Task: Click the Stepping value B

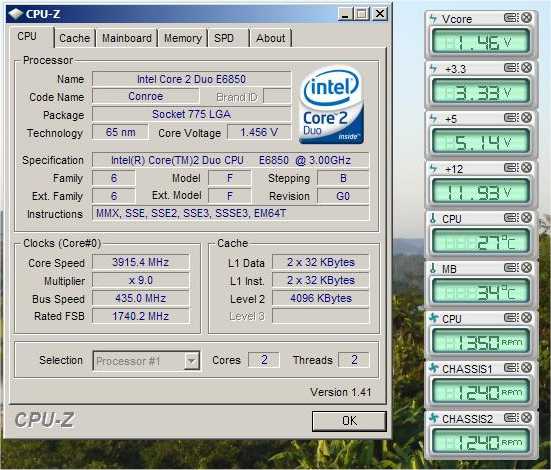Action: [343, 178]
